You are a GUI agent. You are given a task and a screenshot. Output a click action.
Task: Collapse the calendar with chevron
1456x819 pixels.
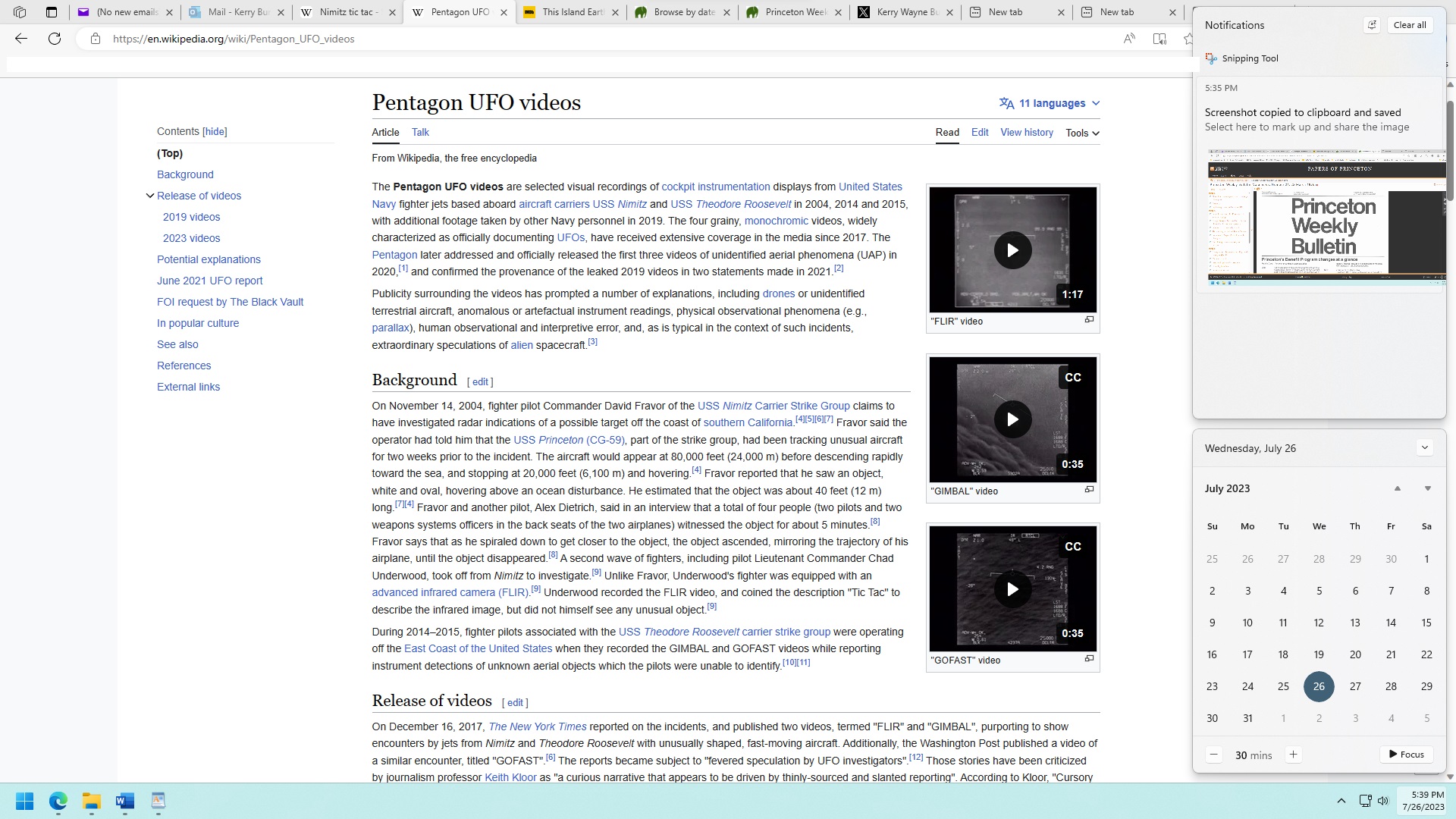point(1424,447)
